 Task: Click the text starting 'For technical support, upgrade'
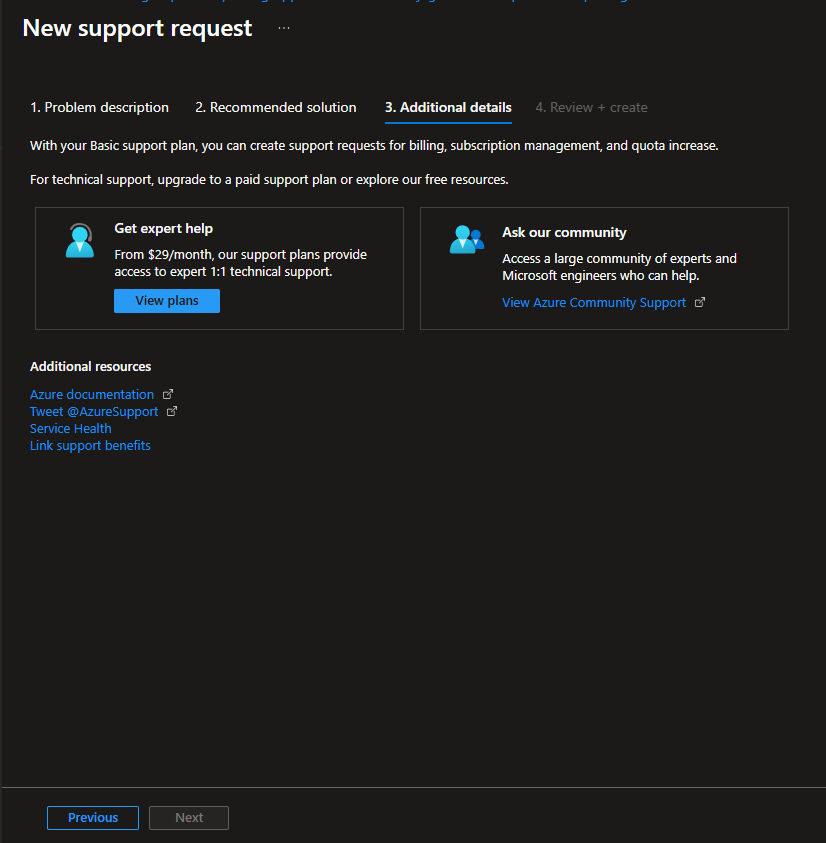tap(269, 180)
